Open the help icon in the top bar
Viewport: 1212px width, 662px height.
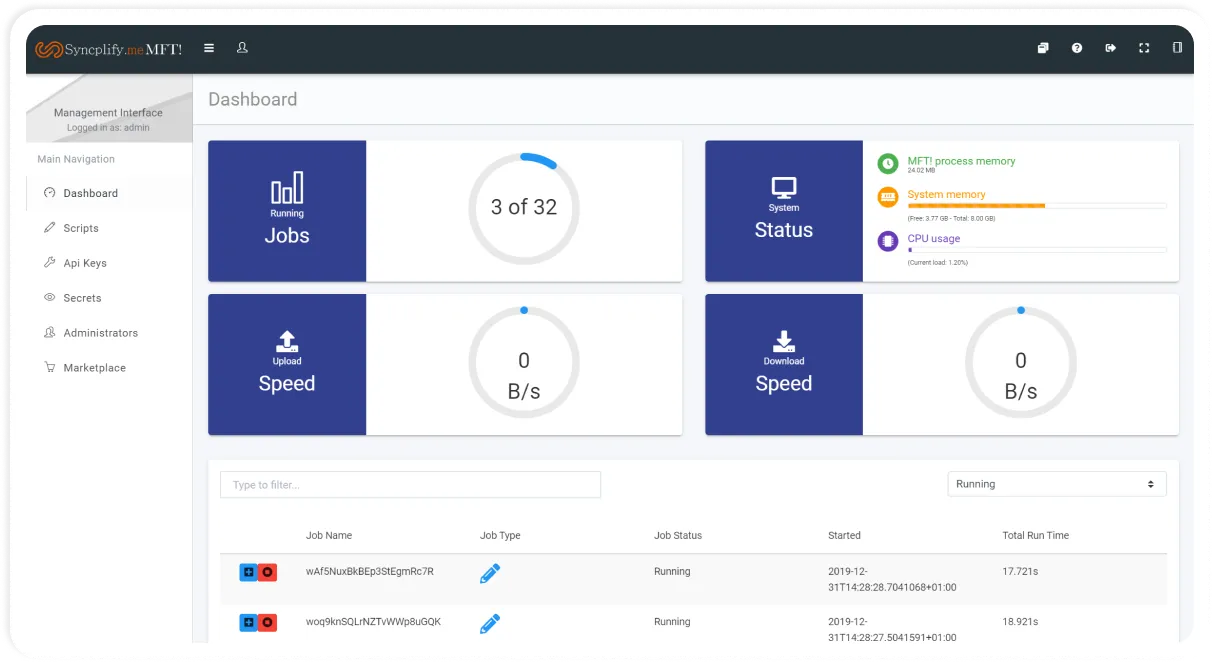(1077, 47)
